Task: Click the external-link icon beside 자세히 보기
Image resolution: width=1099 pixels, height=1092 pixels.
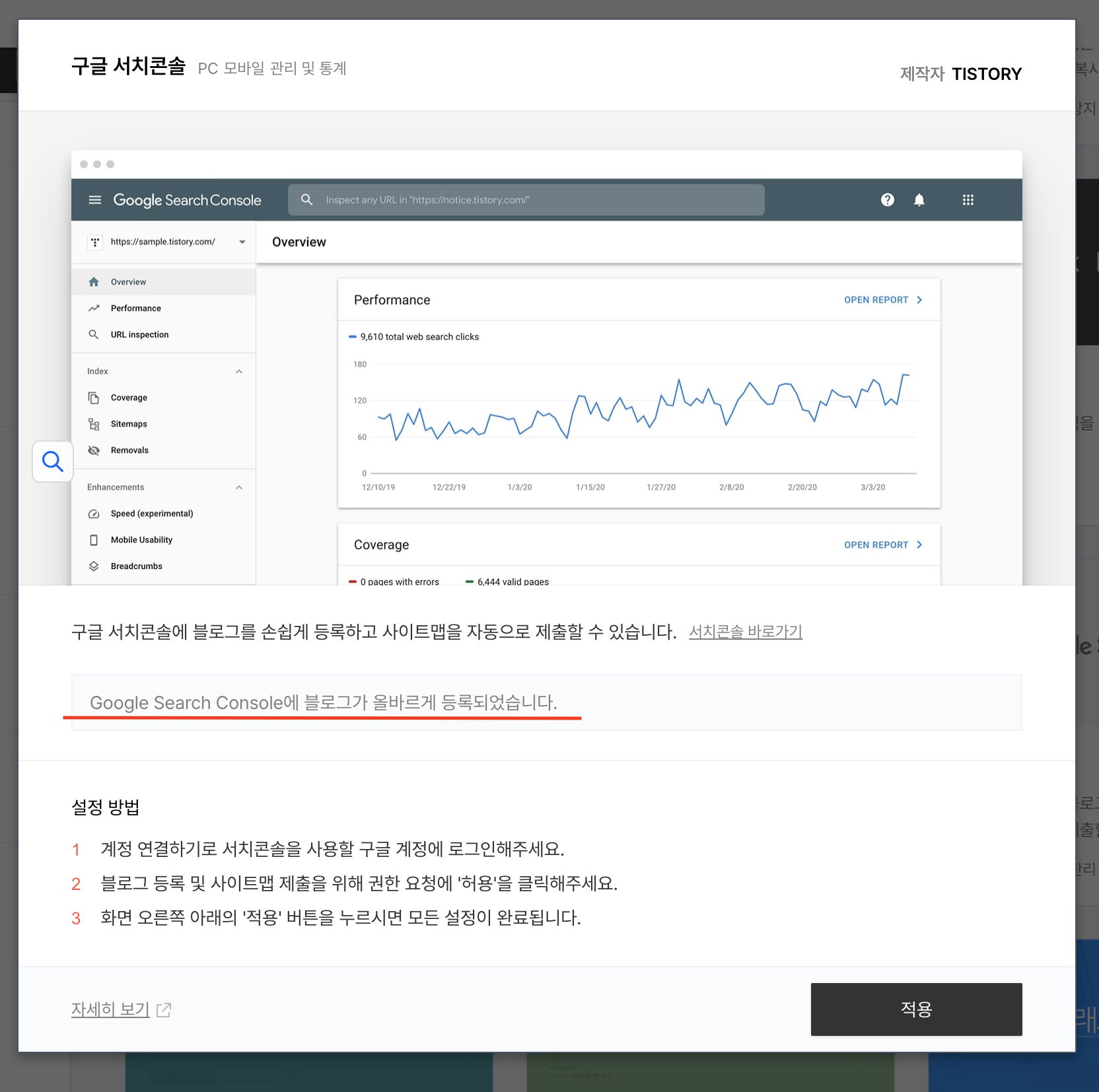Action: pyautogui.click(x=164, y=1009)
